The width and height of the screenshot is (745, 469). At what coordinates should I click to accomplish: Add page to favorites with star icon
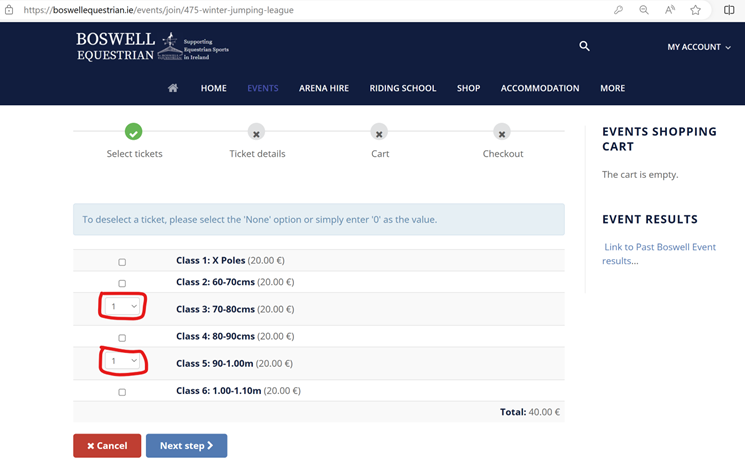point(696,10)
